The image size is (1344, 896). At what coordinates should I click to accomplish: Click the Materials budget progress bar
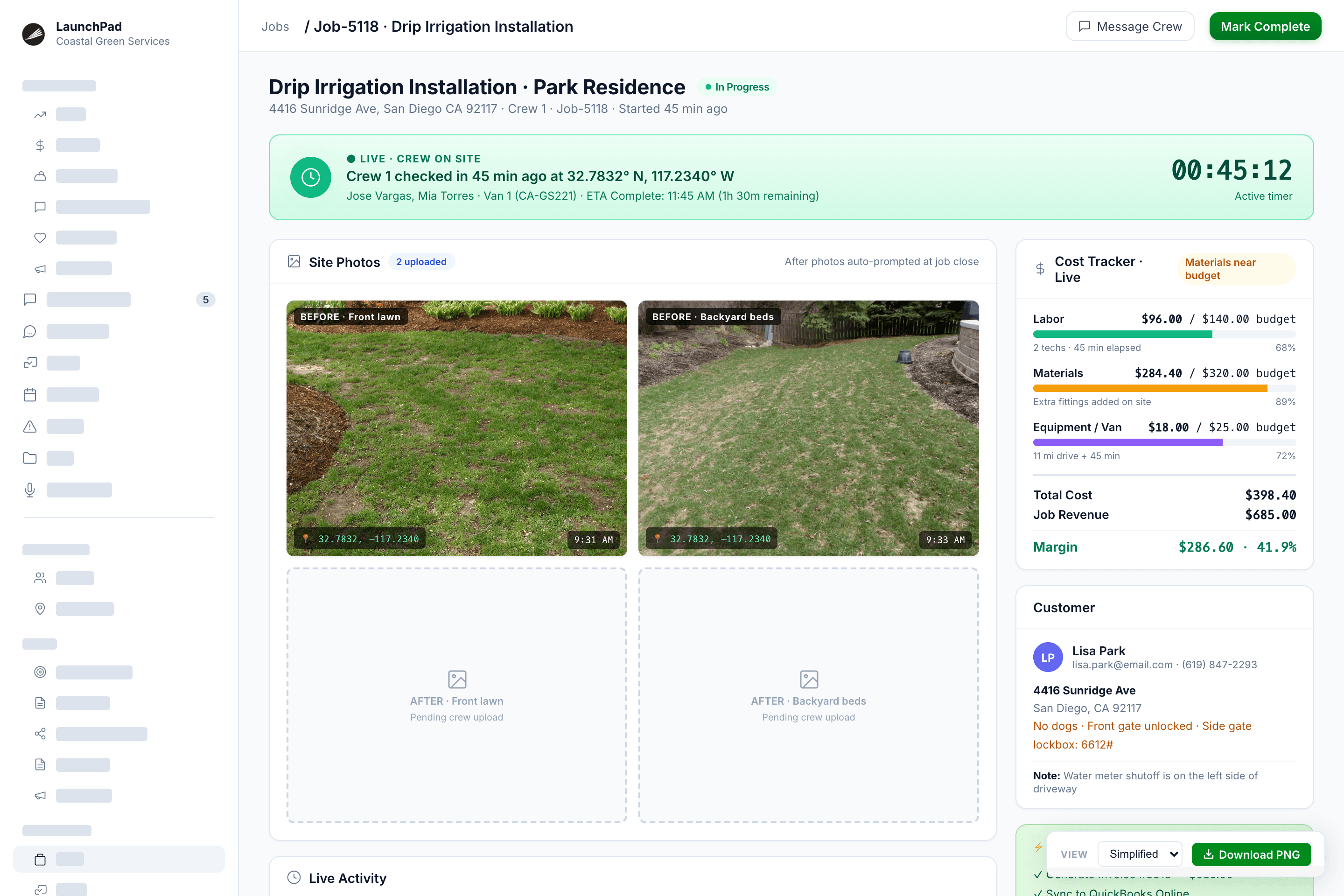point(1164,389)
